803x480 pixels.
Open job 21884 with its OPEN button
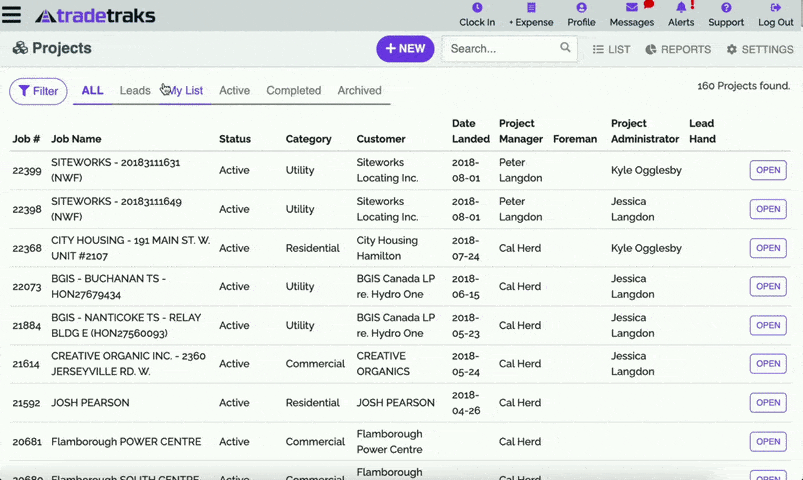pyautogui.click(x=768, y=325)
